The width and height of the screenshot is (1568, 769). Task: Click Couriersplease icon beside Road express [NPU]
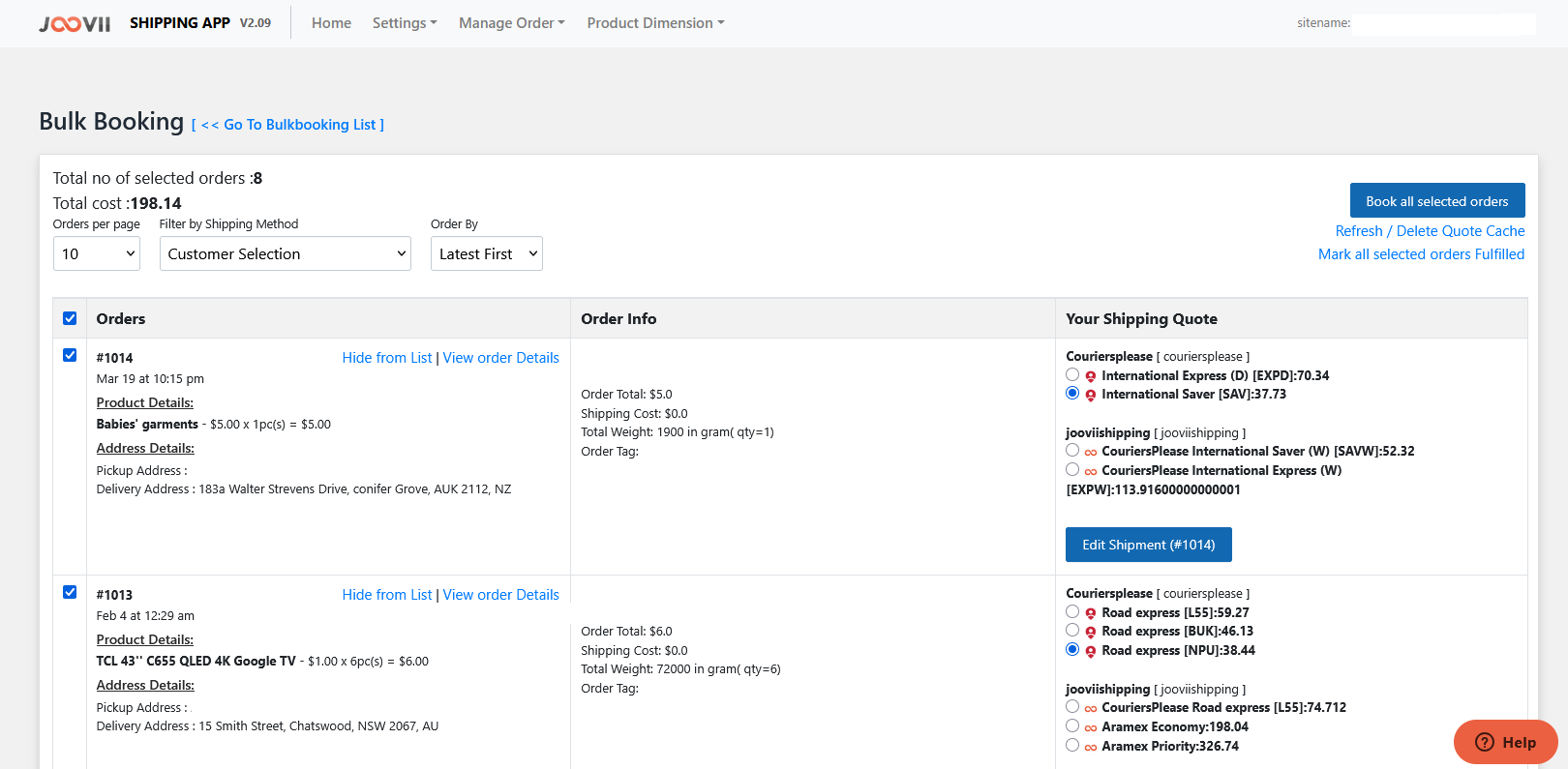point(1091,652)
